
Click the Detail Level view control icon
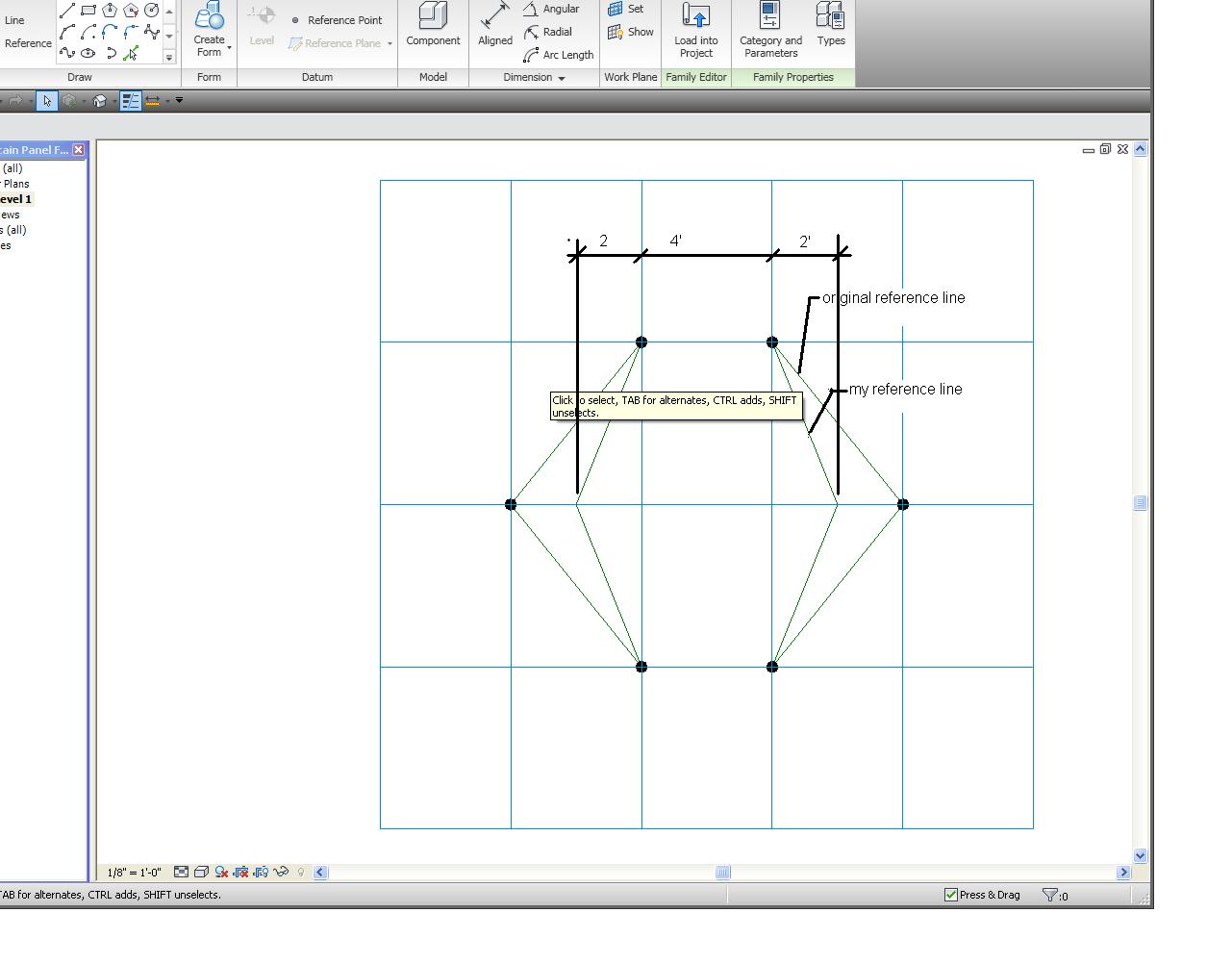click(181, 873)
